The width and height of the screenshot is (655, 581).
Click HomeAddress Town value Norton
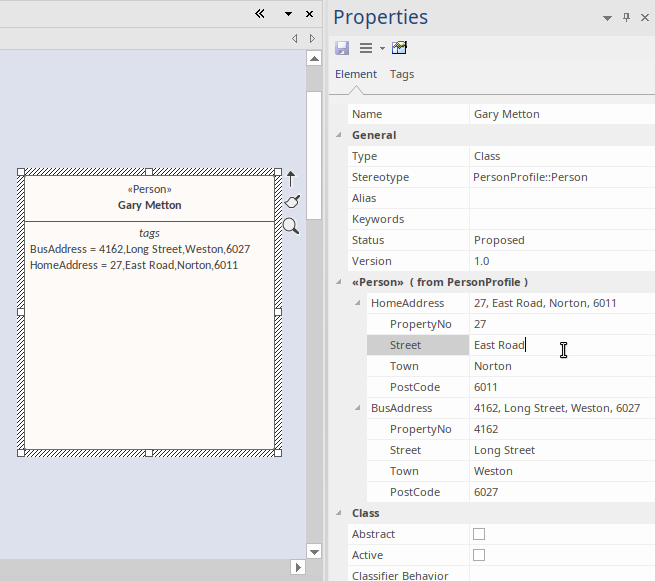tap(562, 366)
